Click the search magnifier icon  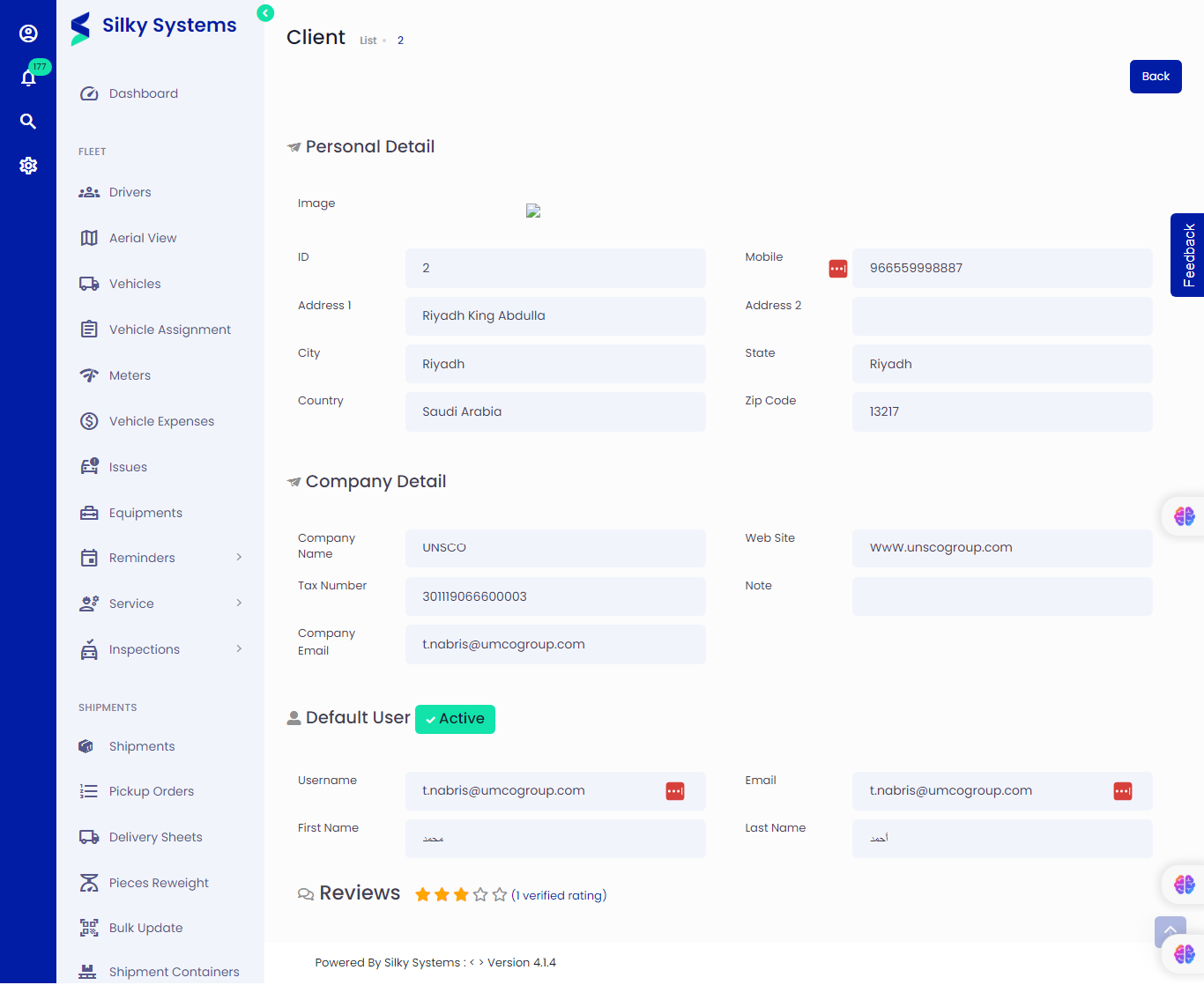(28, 122)
